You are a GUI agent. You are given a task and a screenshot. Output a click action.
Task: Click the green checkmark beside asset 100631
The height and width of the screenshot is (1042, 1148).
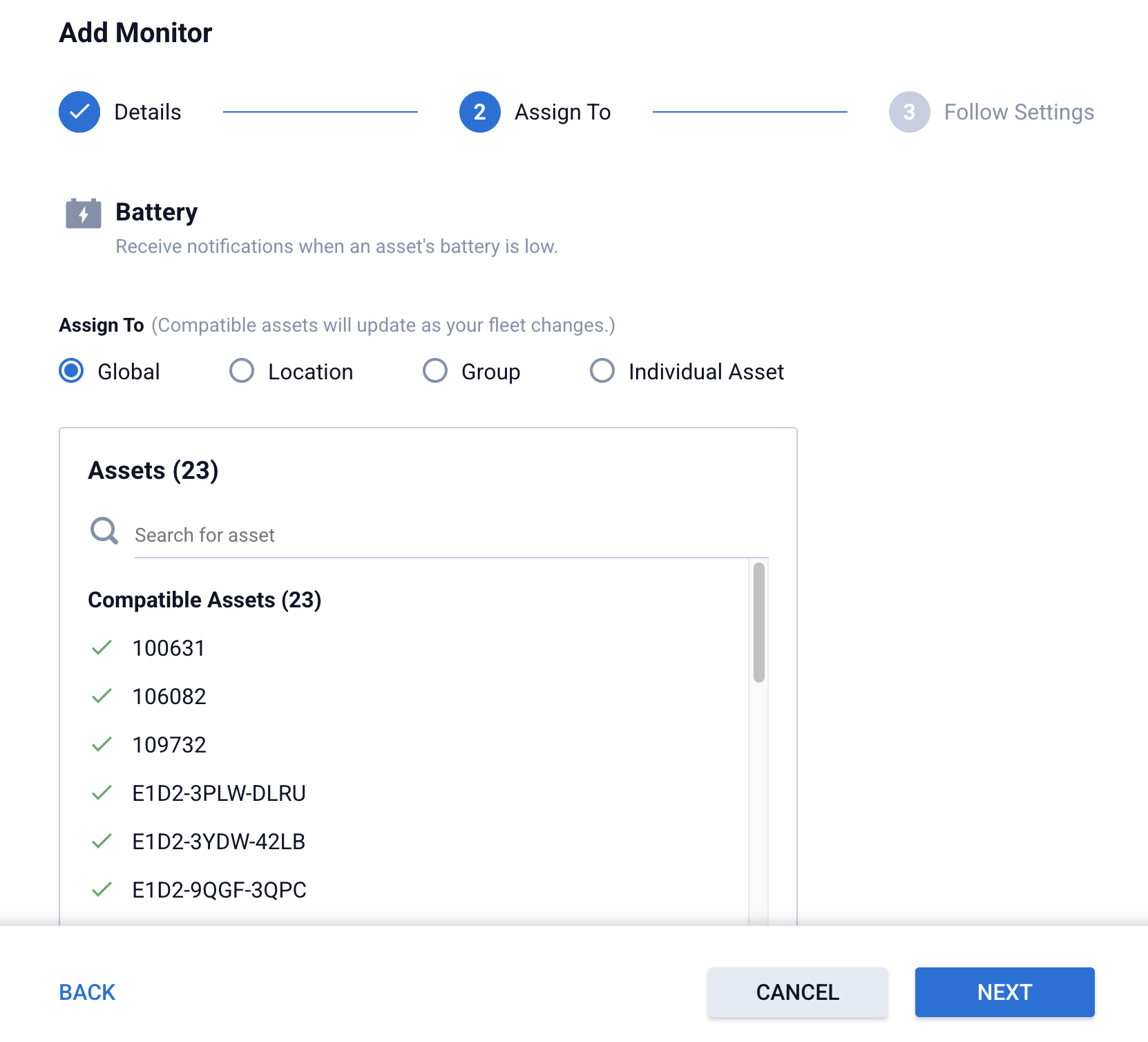(102, 647)
